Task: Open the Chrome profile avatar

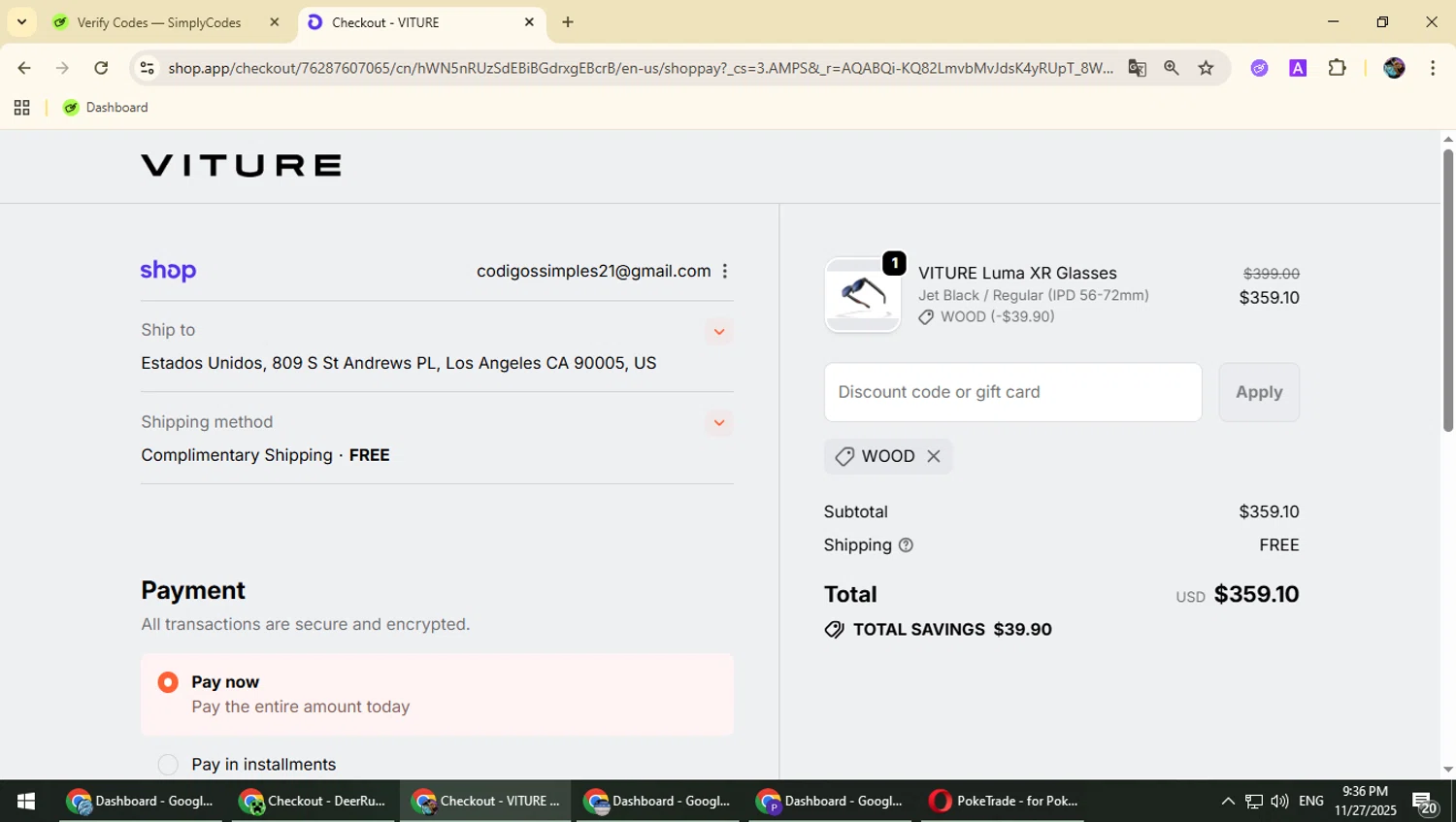Action: pos(1394,68)
